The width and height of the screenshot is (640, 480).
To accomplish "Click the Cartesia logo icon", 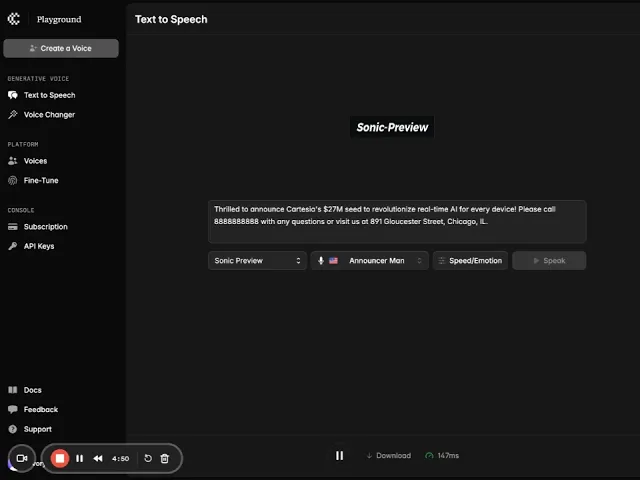I will click(13, 19).
